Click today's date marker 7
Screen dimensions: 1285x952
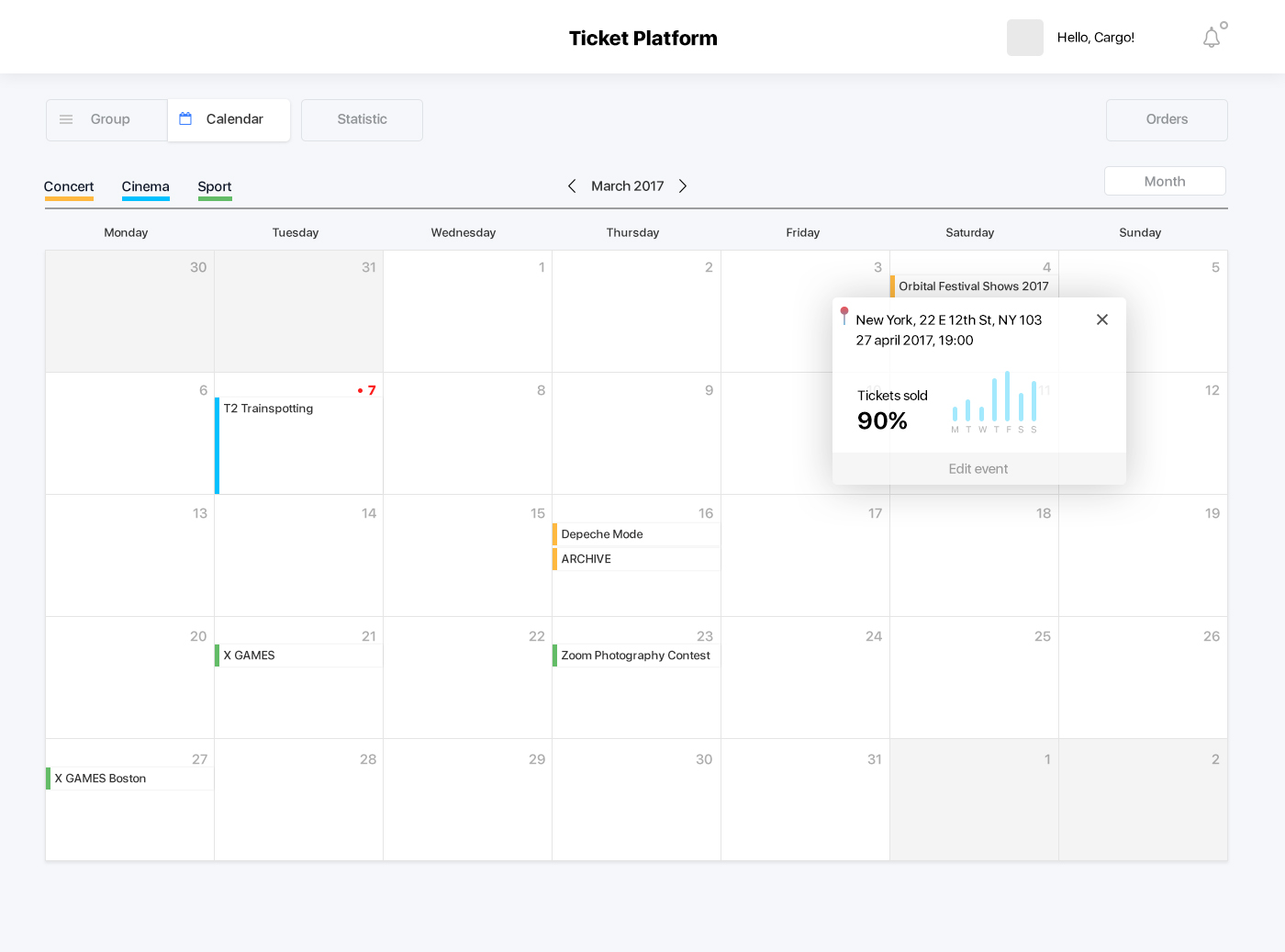[x=367, y=390]
